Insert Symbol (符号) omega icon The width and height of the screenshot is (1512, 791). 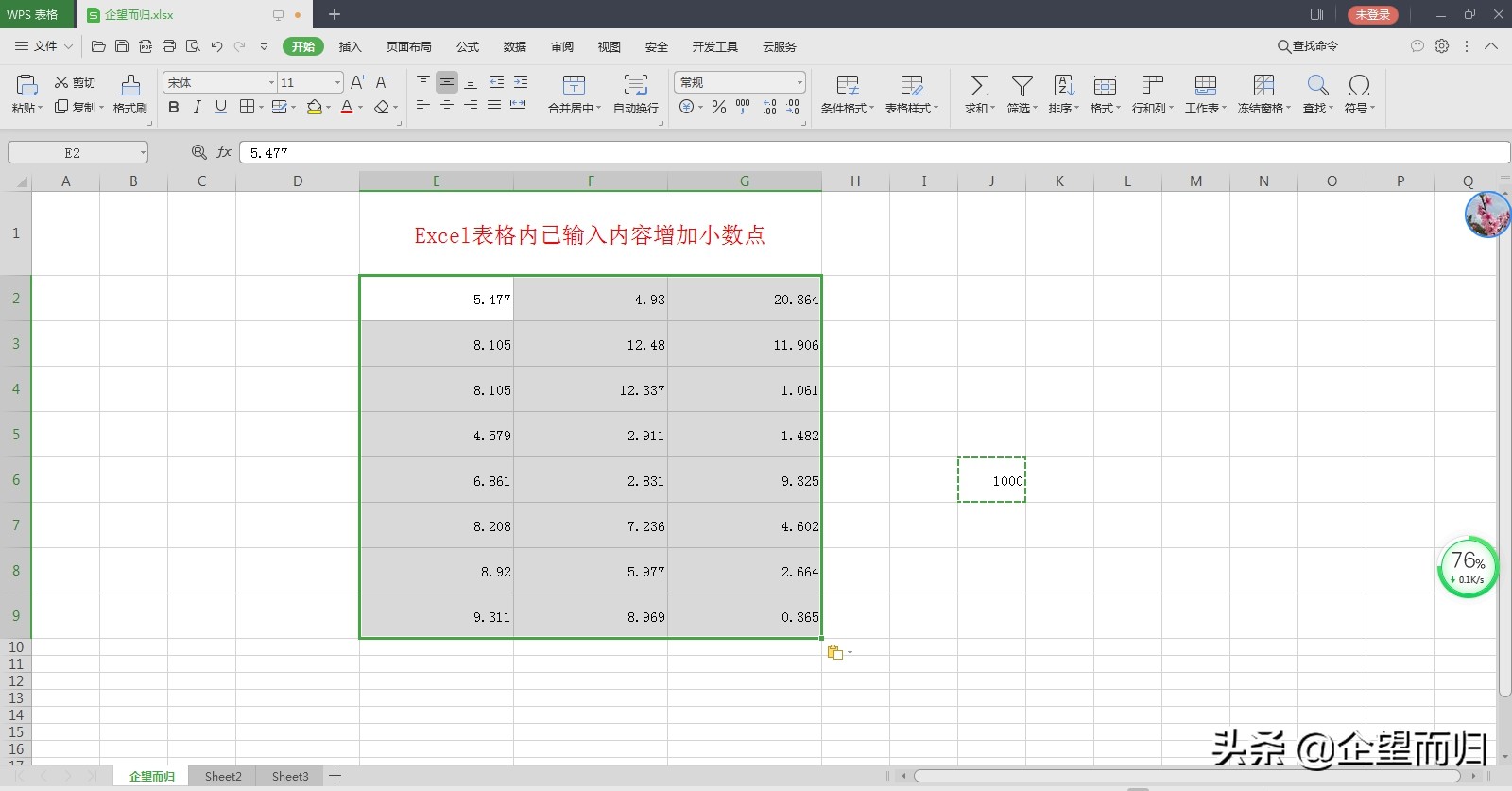click(1359, 86)
